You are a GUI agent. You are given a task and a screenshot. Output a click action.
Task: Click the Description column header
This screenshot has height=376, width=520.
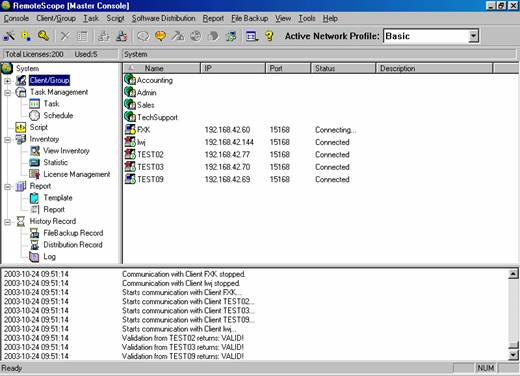tap(434, 68)
